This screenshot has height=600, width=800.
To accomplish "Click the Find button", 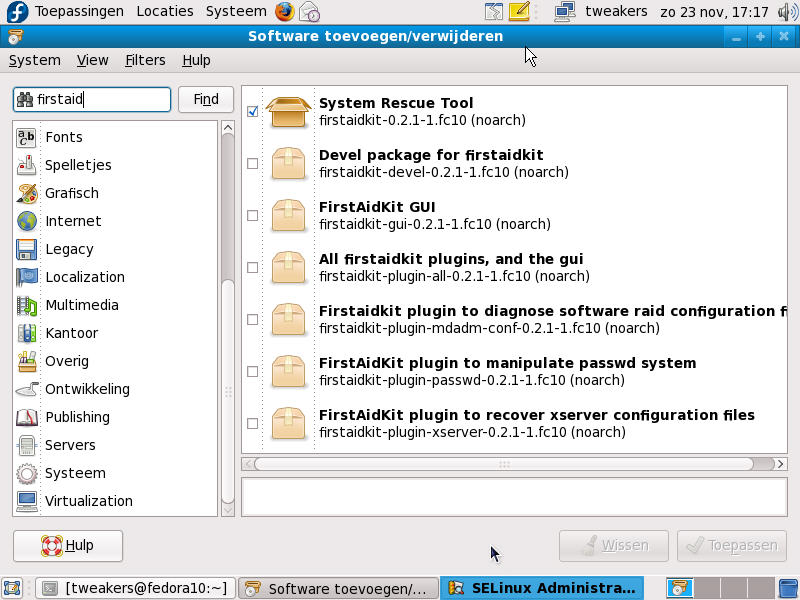I will pyautogui.click(x=206, y=99).
